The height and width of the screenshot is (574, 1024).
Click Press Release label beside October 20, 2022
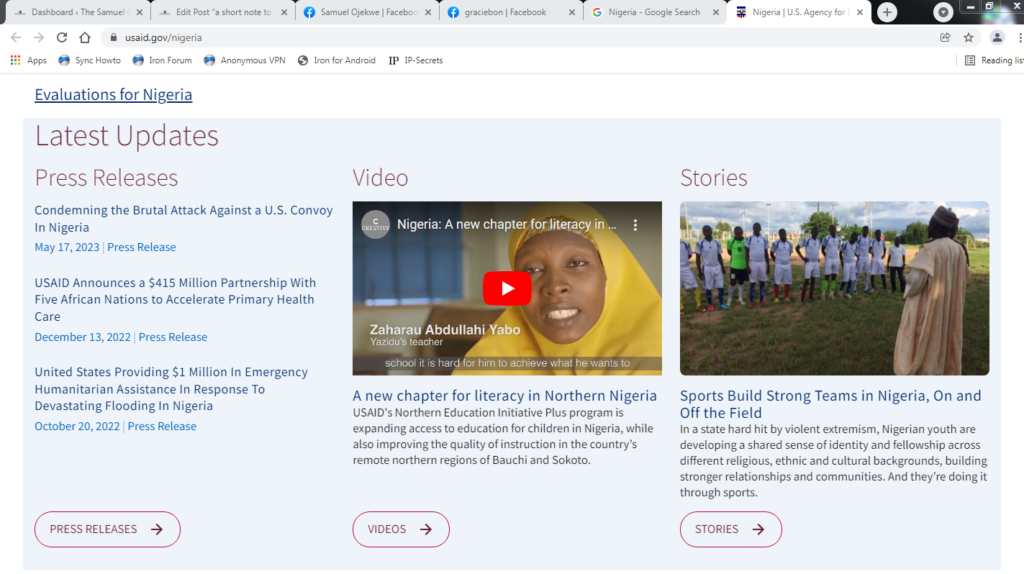162,426
